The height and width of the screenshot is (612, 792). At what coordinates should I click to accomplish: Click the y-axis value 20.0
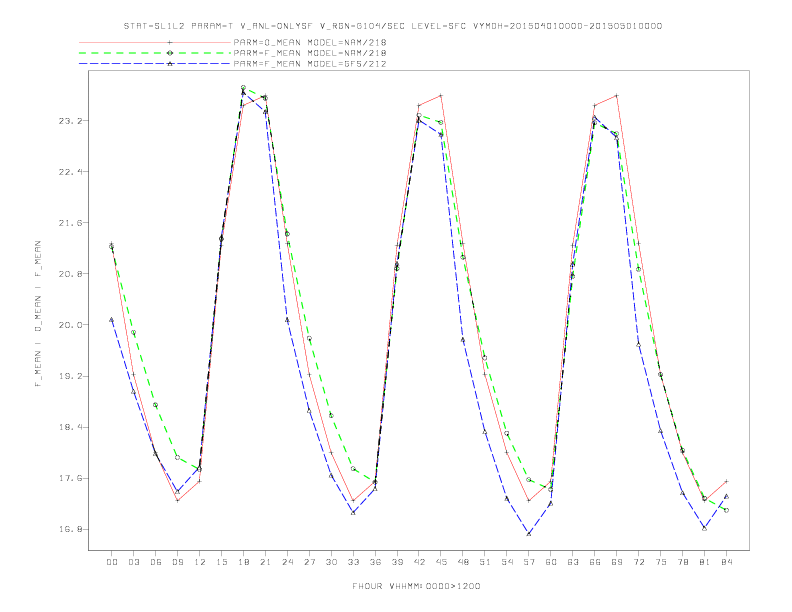click(68, 325)
